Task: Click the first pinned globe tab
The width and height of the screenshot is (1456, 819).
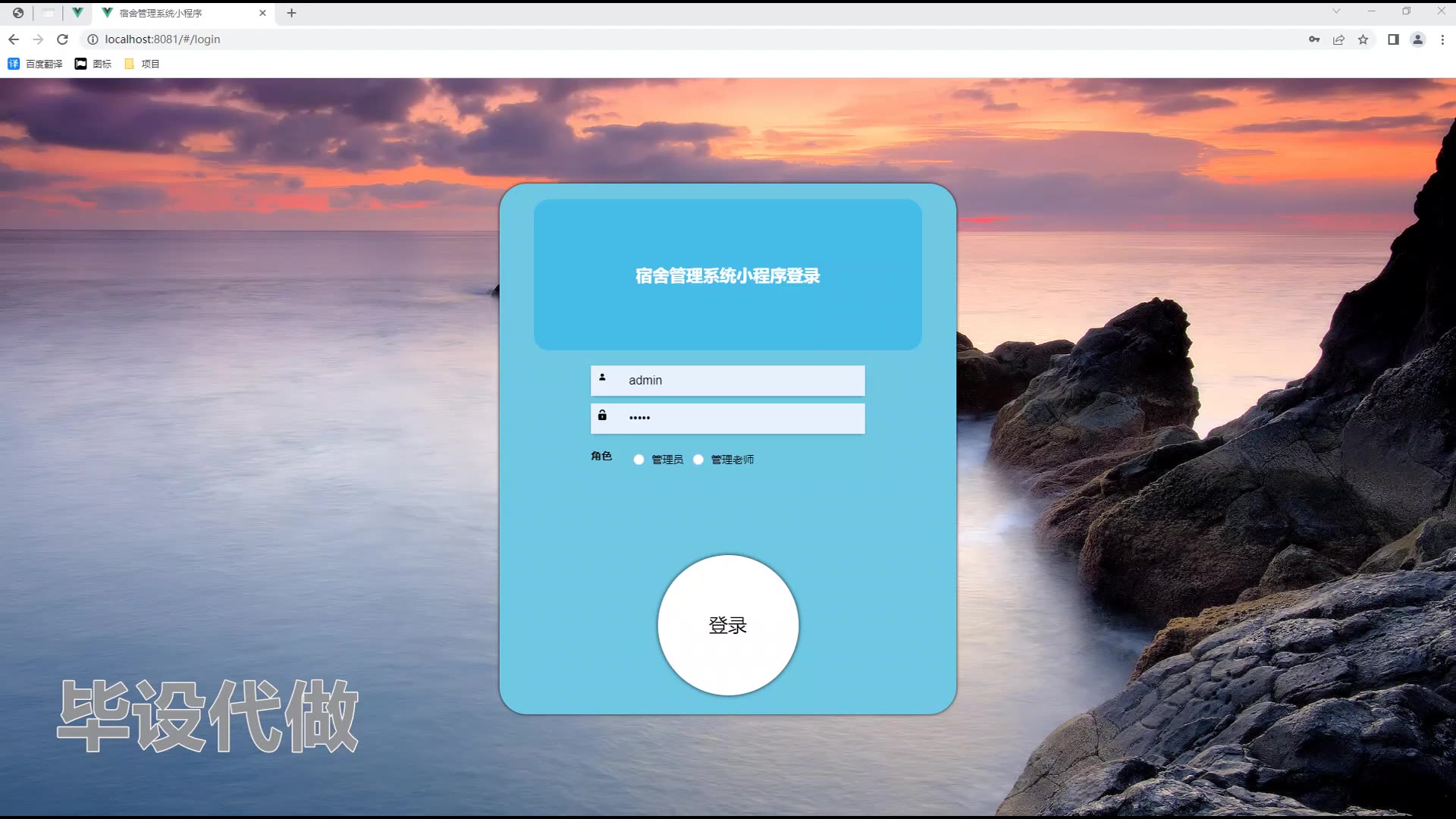Action: (18, 13)
